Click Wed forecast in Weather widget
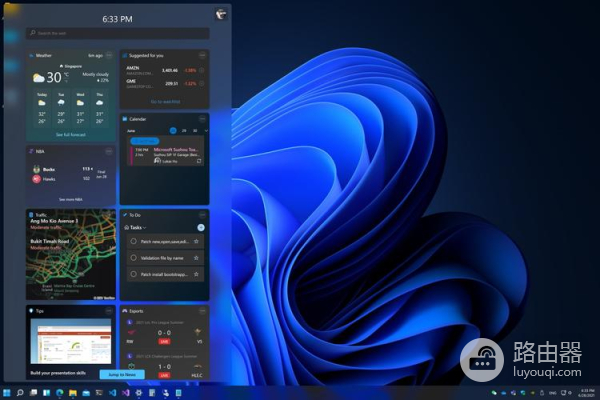The width and height of the screenshot is (600, 400). pyautogui.click(x=80, y=109)
